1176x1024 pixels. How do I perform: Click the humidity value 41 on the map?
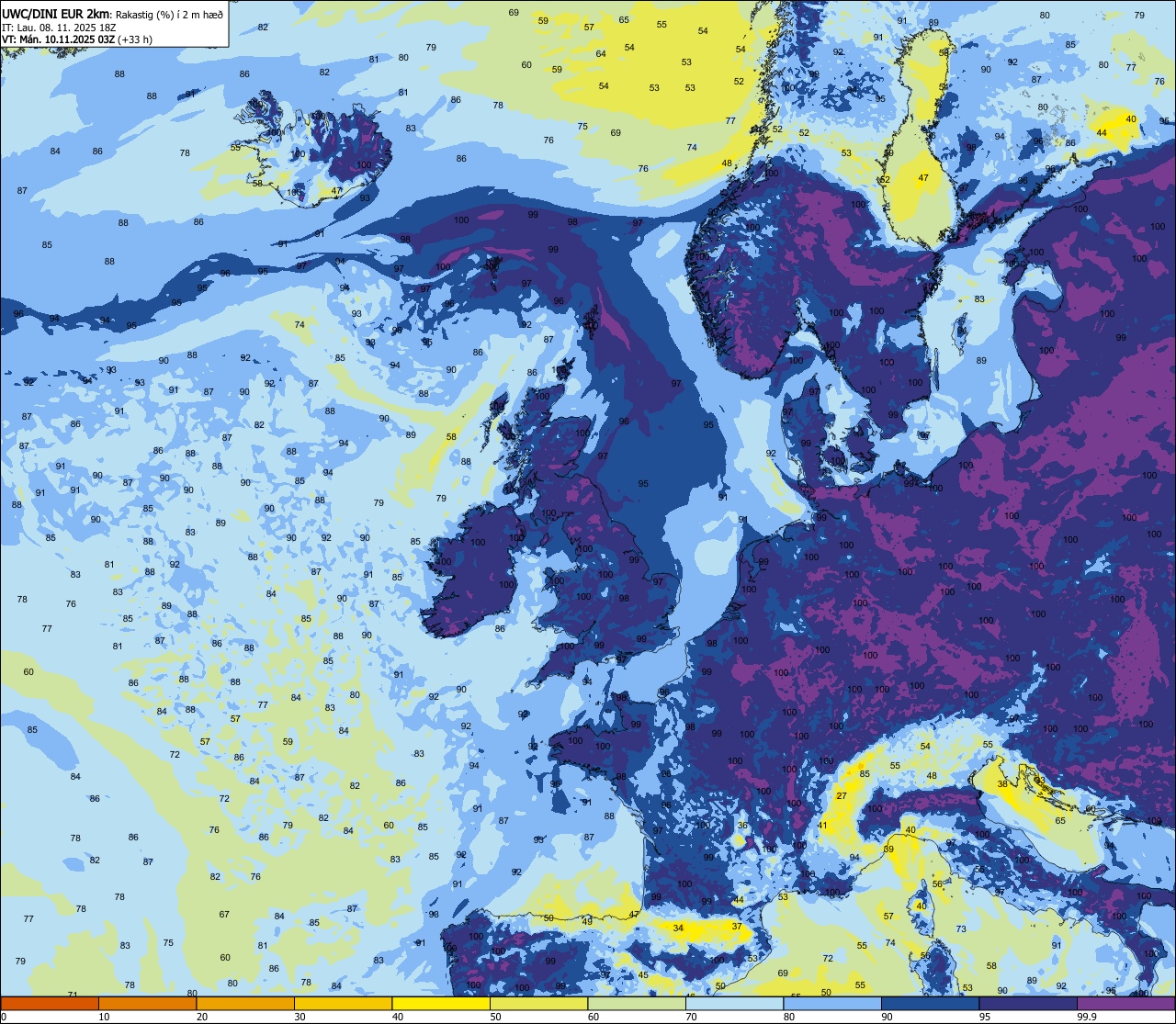pyautogui.click(x=822, y=826)
